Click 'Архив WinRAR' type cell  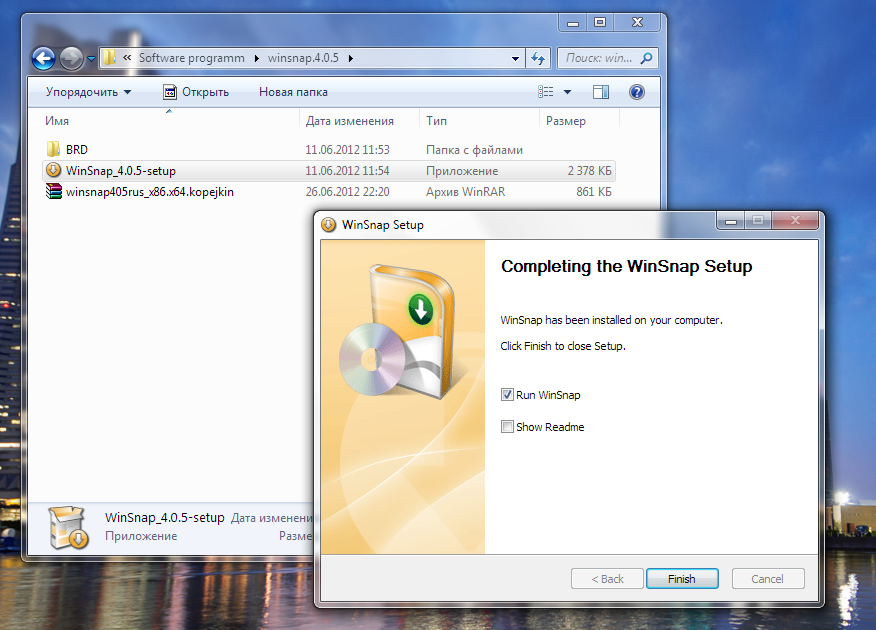tap(465, 192)
